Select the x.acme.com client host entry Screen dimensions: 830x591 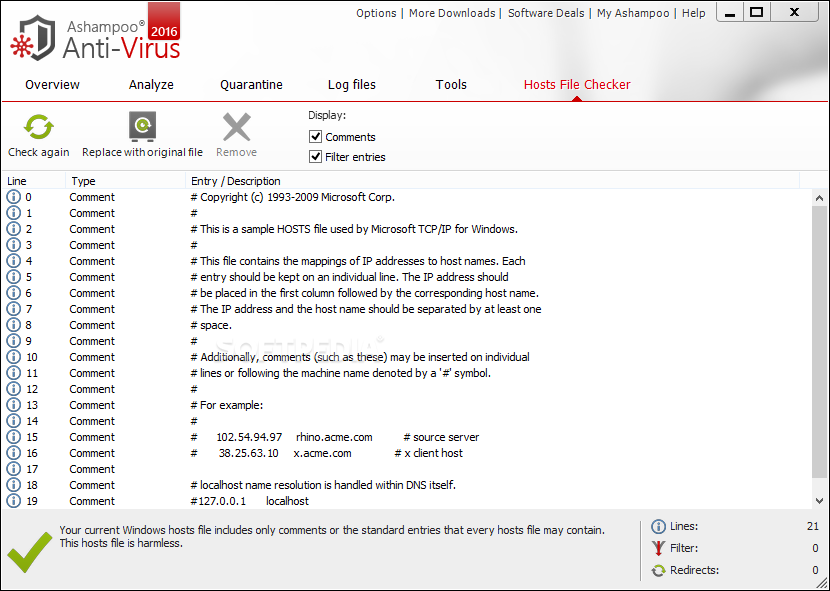pos(327,453)
